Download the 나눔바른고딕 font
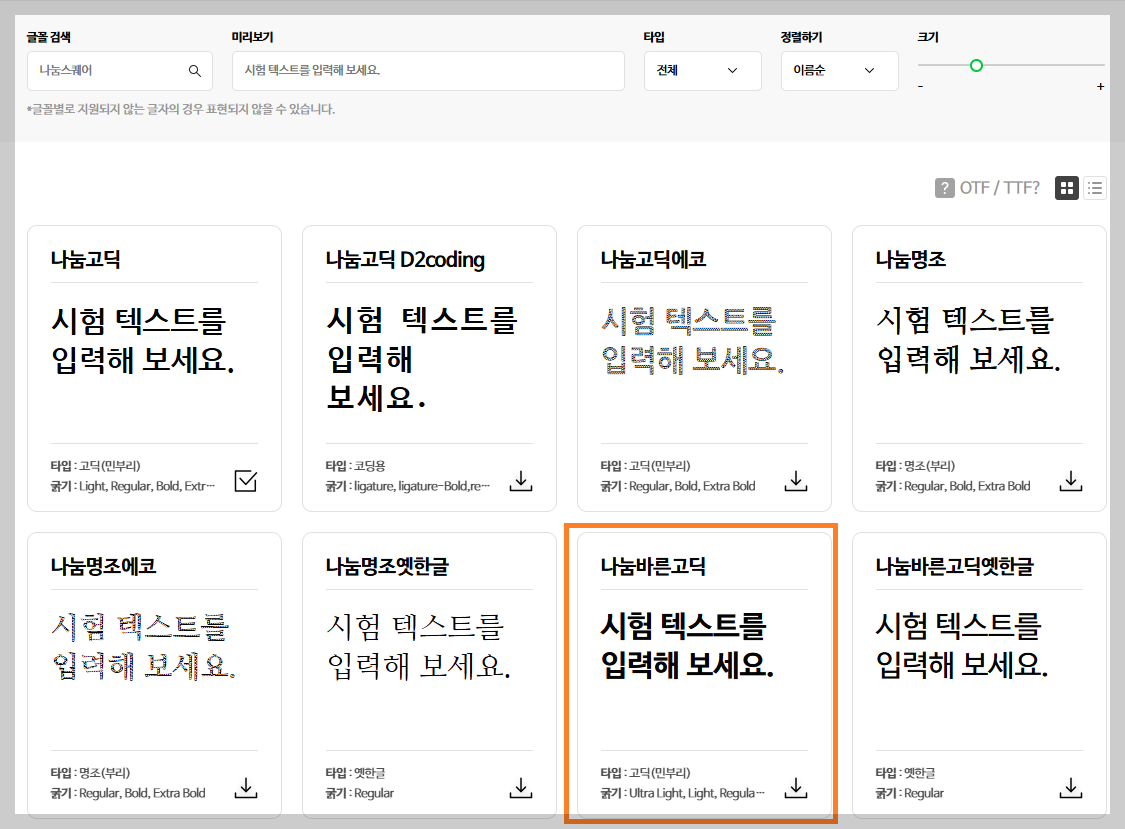The image size is (1125, 829). coord(796,788)
